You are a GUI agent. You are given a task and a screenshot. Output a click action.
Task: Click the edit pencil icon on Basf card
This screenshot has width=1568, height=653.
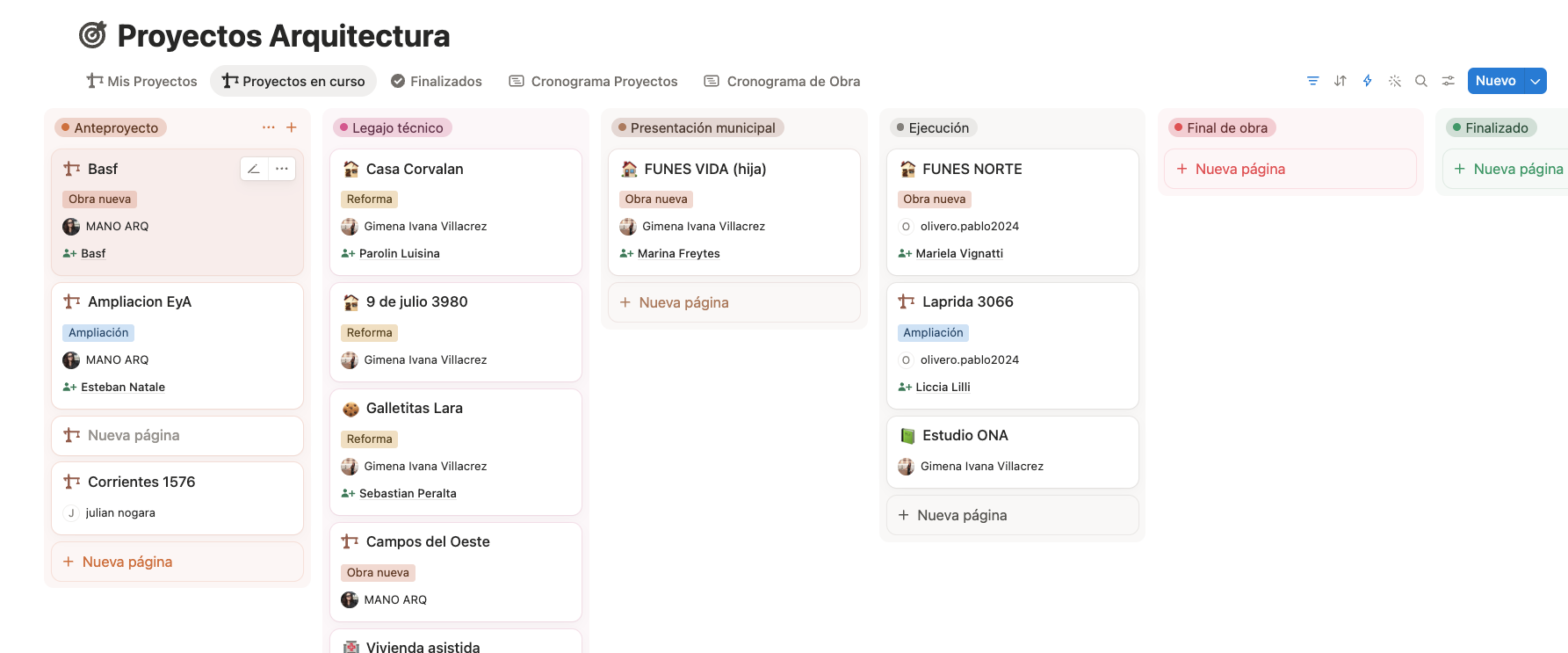click(x=254, y=169)
